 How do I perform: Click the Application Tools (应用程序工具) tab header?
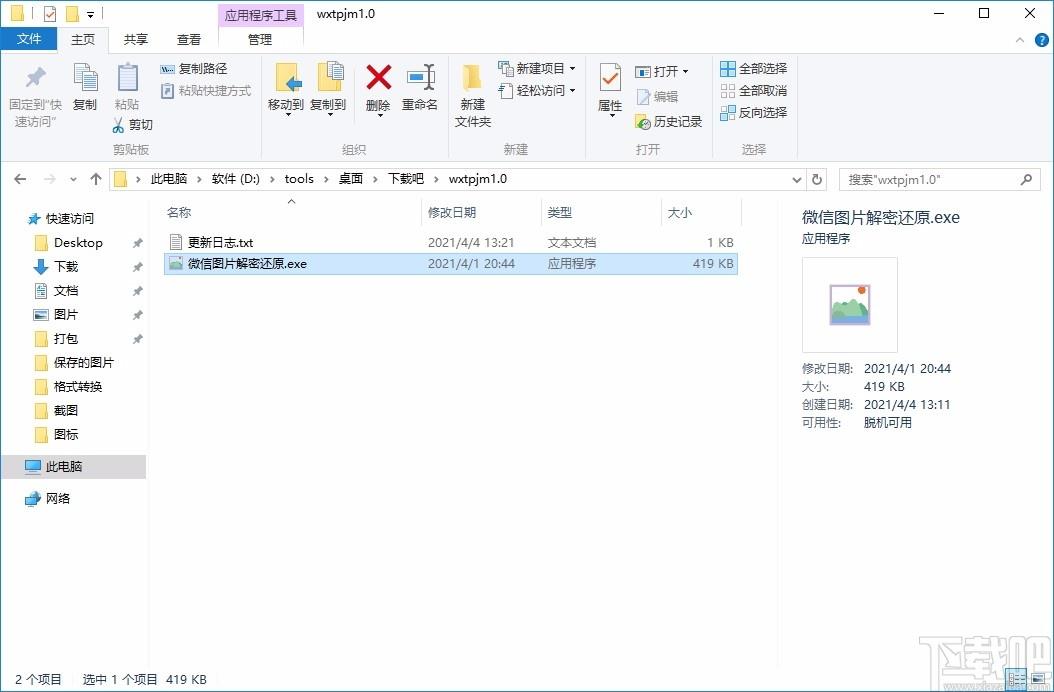pyautogui.click(x=261, y=15)
